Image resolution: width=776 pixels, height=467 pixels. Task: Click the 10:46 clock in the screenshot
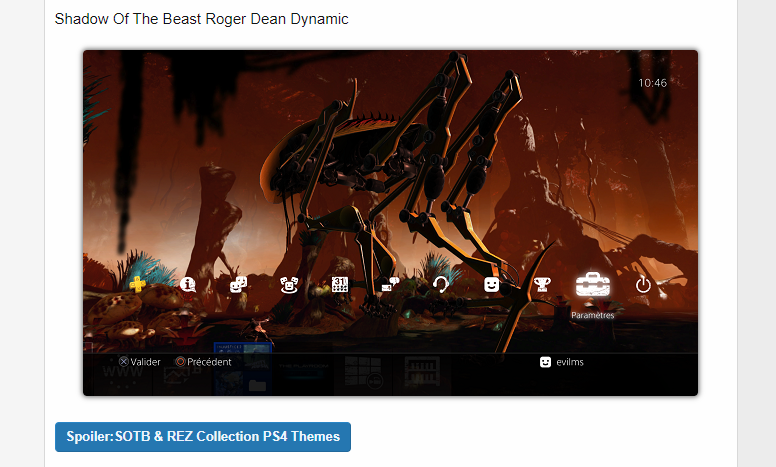(x=652, y=83)
